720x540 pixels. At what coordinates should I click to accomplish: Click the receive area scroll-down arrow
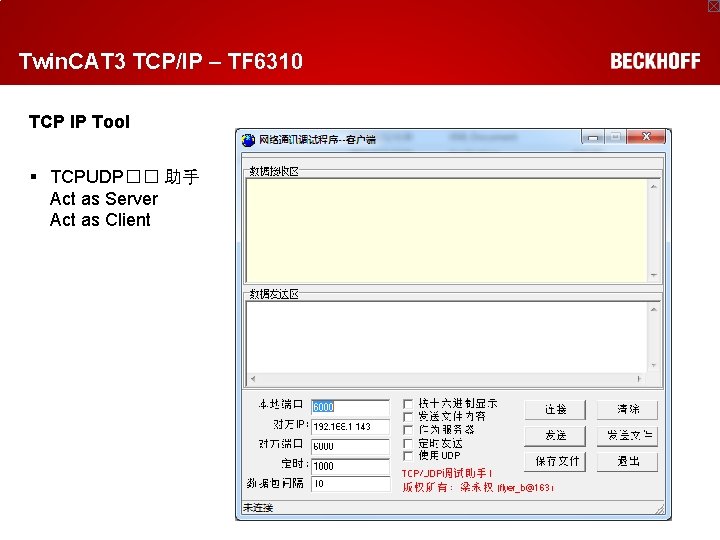[653, 275]
